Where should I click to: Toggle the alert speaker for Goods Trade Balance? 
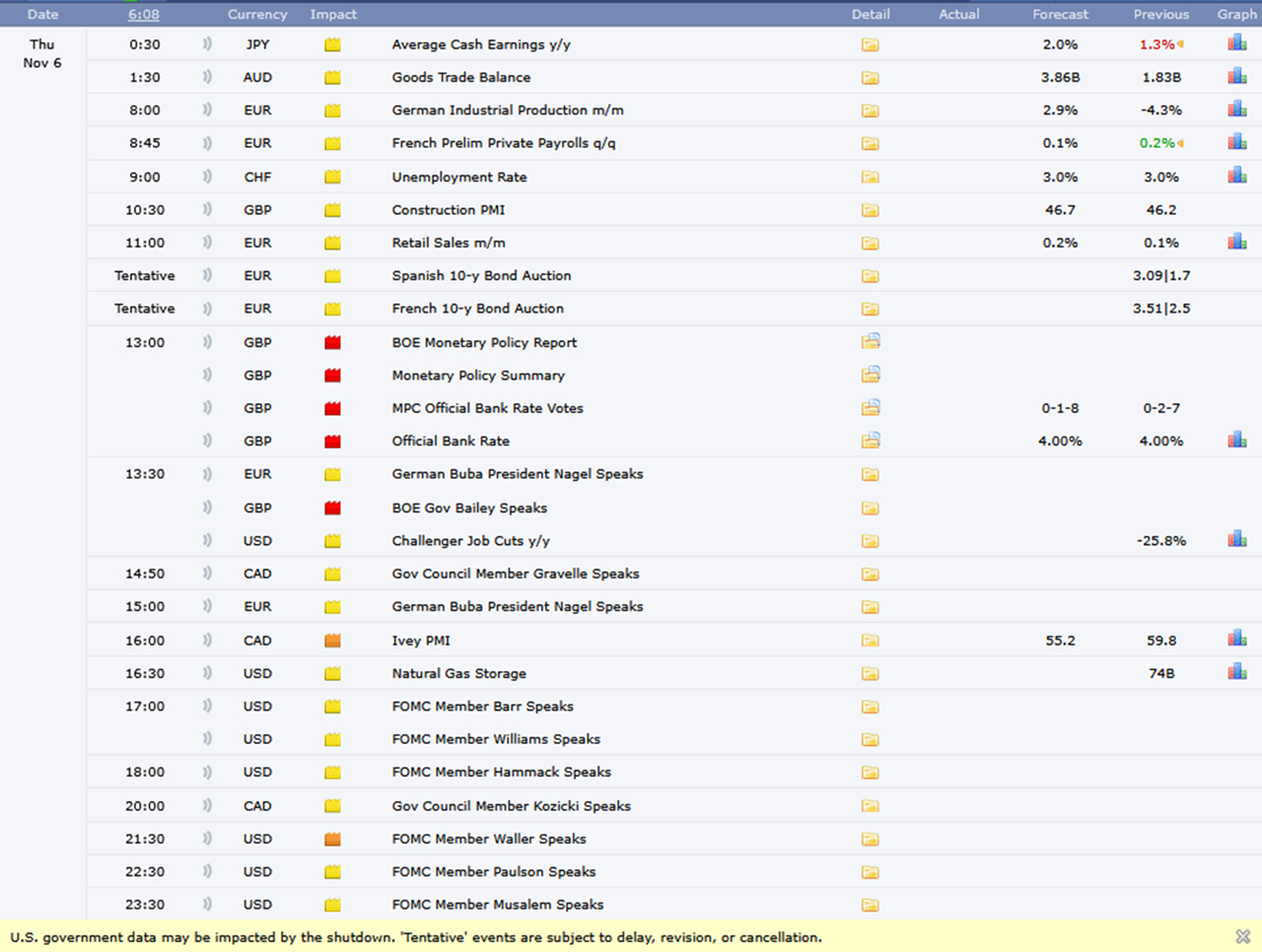pyautogui.click(x=206, y=77)
